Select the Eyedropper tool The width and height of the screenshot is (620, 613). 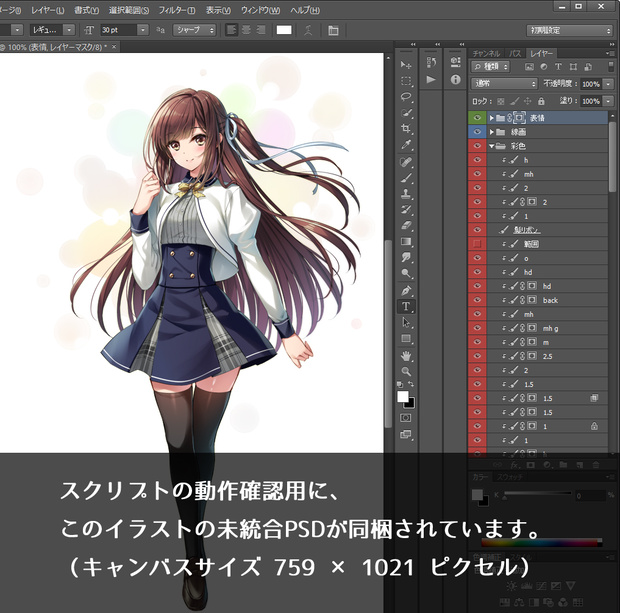(406, 145)
